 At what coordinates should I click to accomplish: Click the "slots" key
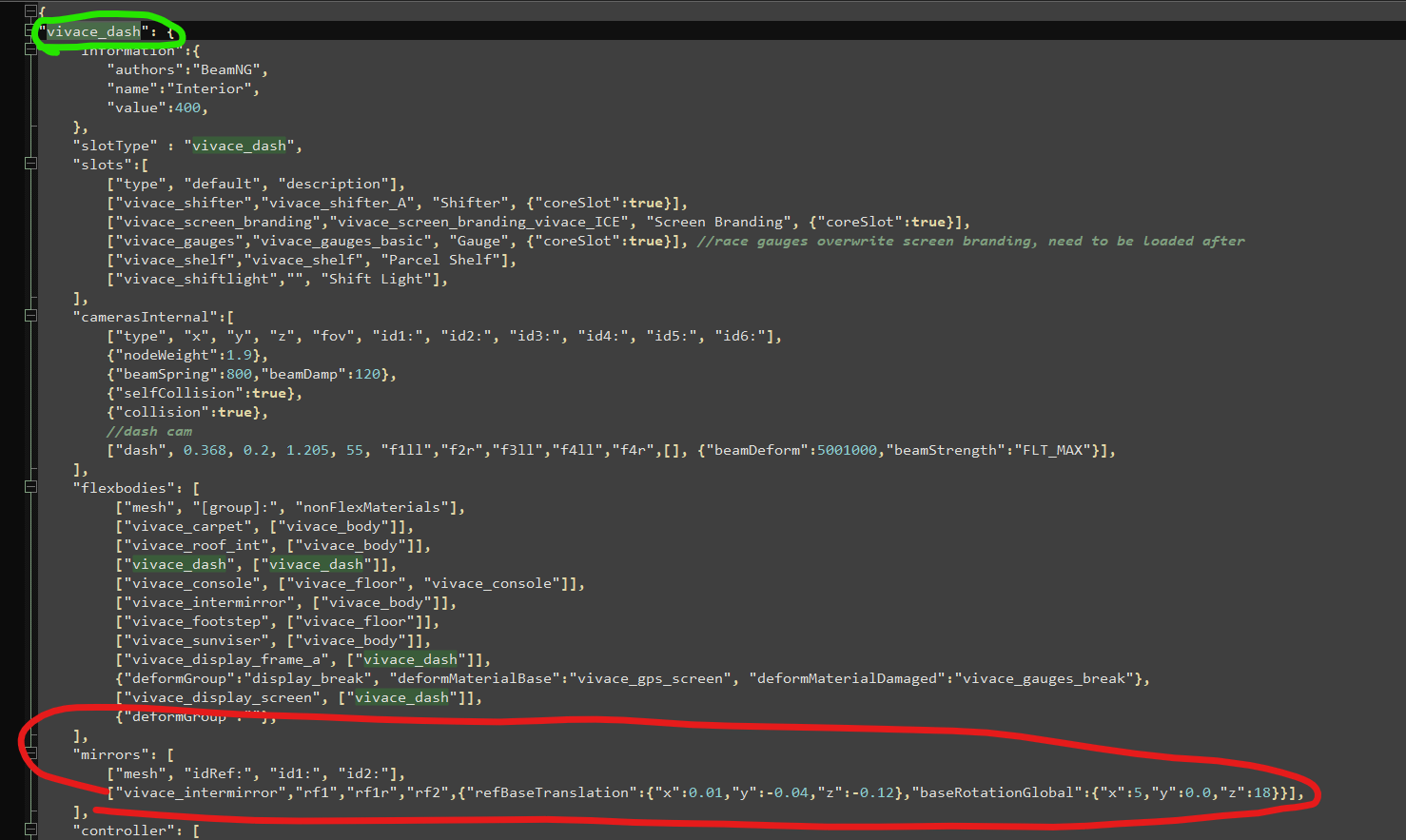tap(103, 165)
